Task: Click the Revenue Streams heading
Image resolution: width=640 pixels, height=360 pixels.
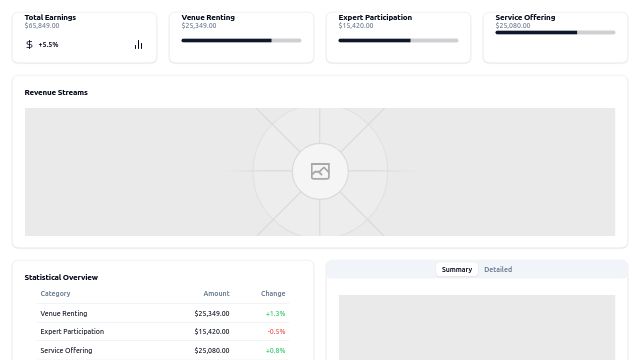Action: point(56,92)
